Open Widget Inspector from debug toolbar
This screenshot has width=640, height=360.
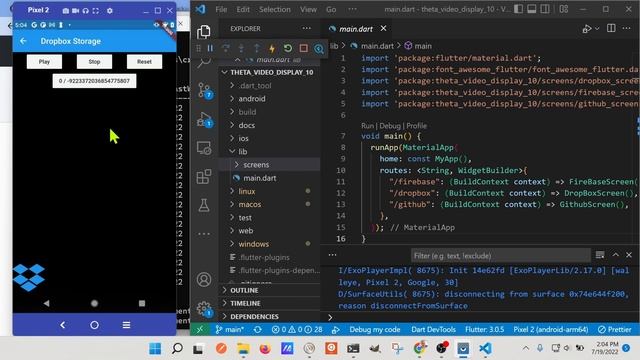tap(319, 49)
